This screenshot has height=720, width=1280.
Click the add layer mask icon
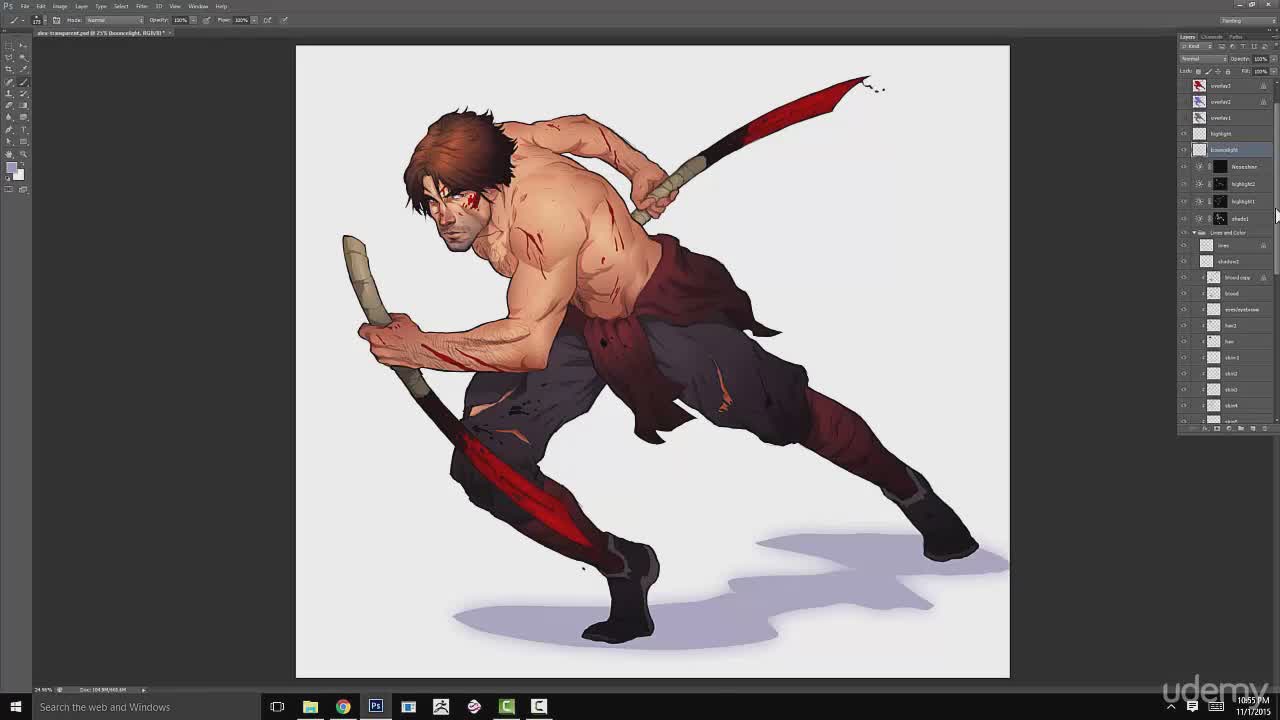(1217, 428)
